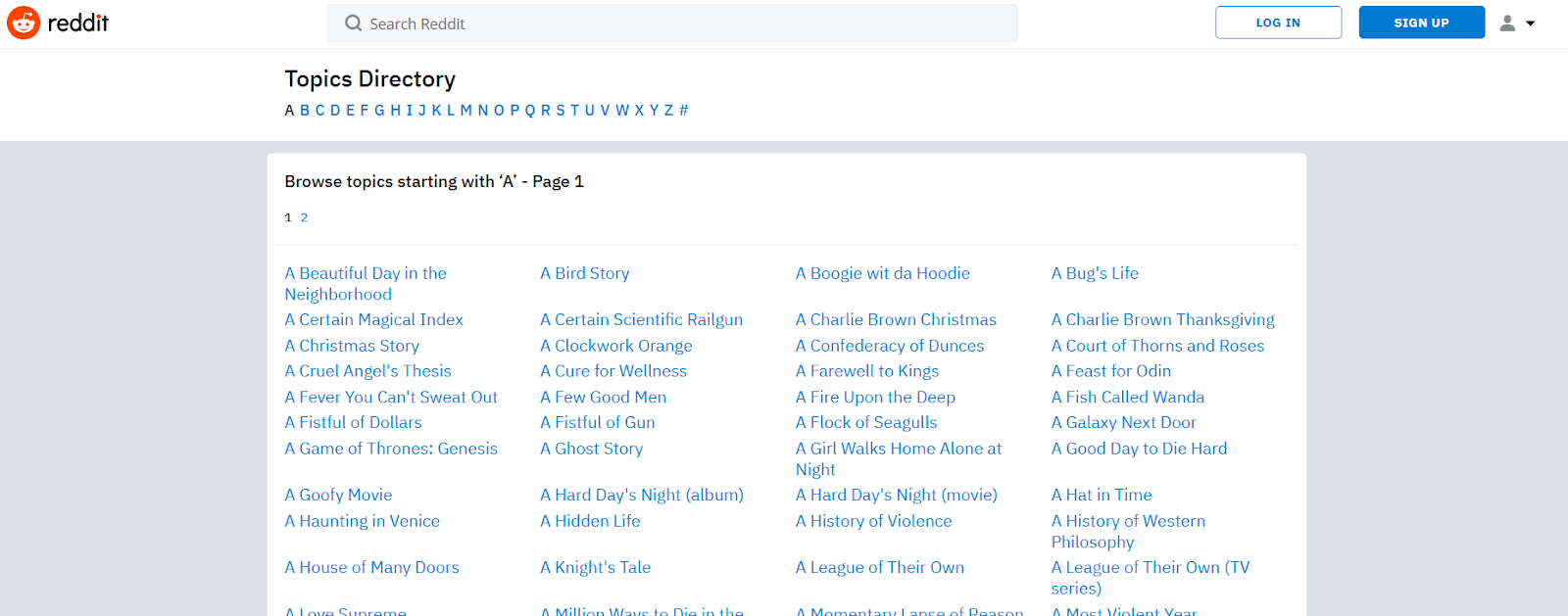This screenshot has width=1568, height=616.
Task: Select letter G in topics directory
Action: pos(379,111)
